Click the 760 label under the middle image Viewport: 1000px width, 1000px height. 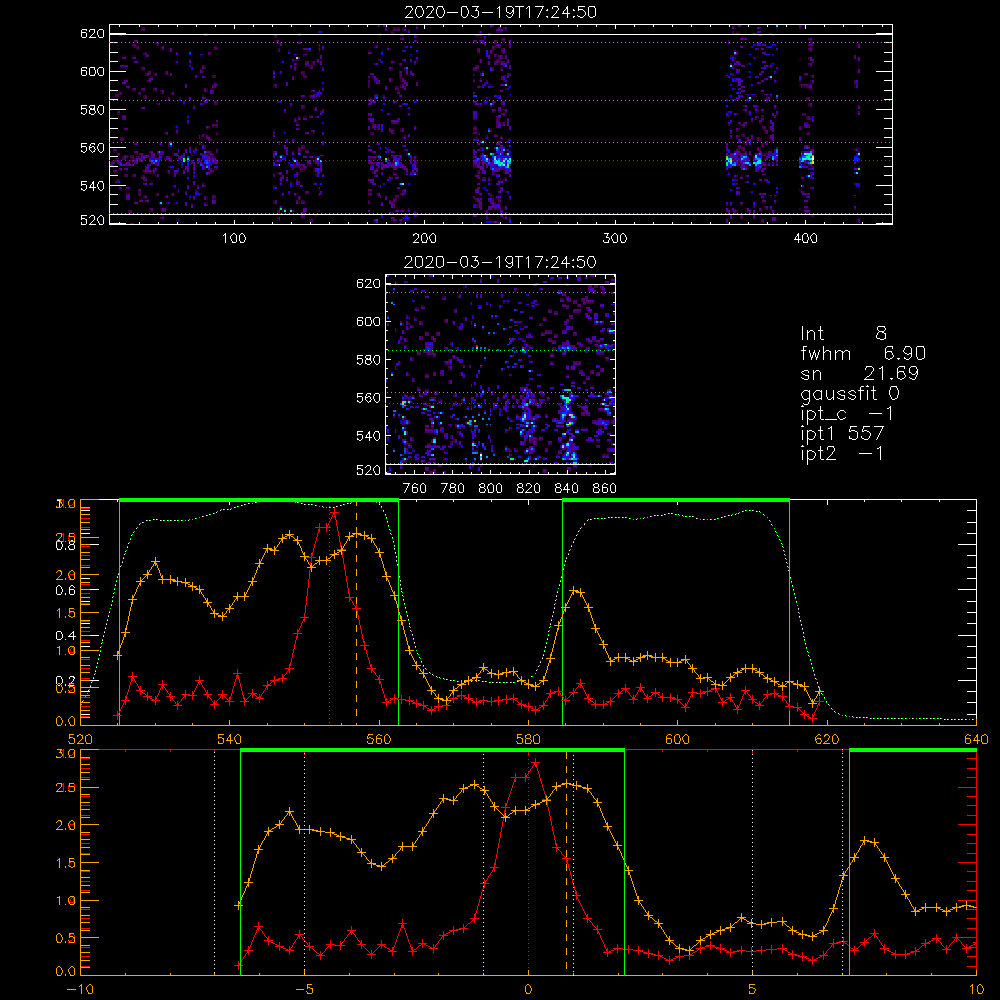point(415,488)
